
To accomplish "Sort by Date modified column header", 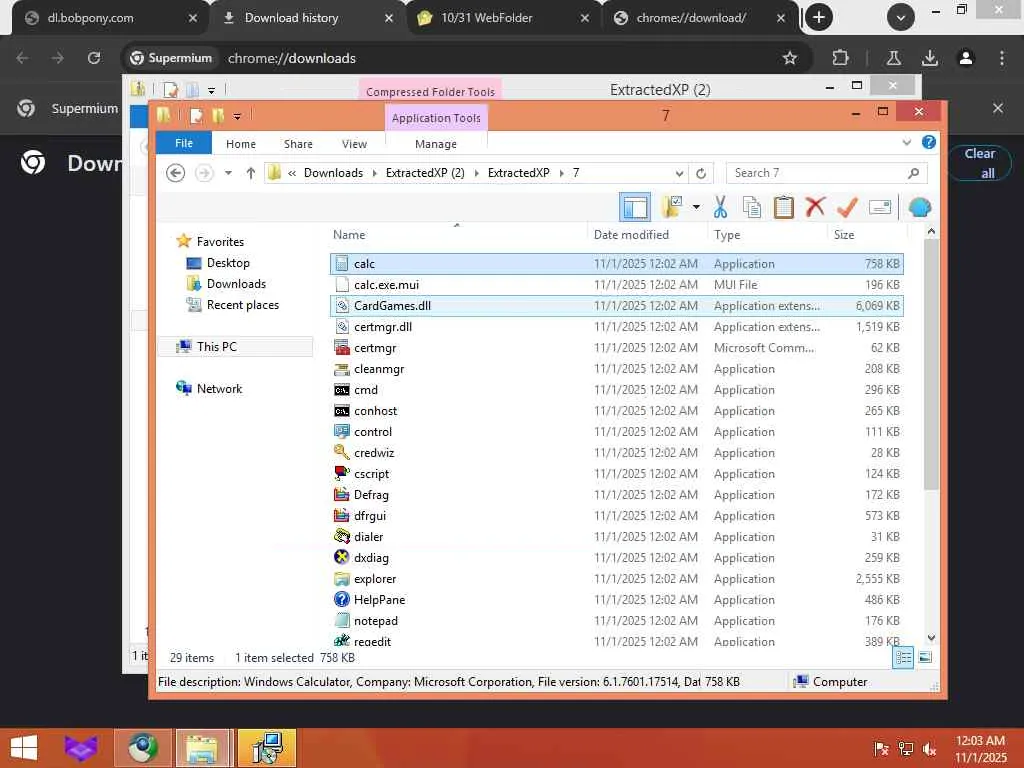I will pyautogui.click(x=631, y=234).
